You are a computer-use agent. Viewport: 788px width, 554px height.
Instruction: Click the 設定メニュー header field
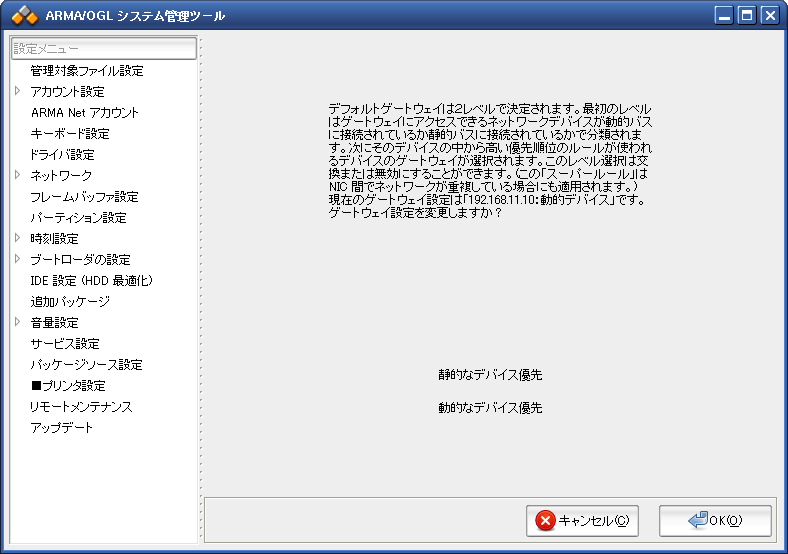click(104, 48)
